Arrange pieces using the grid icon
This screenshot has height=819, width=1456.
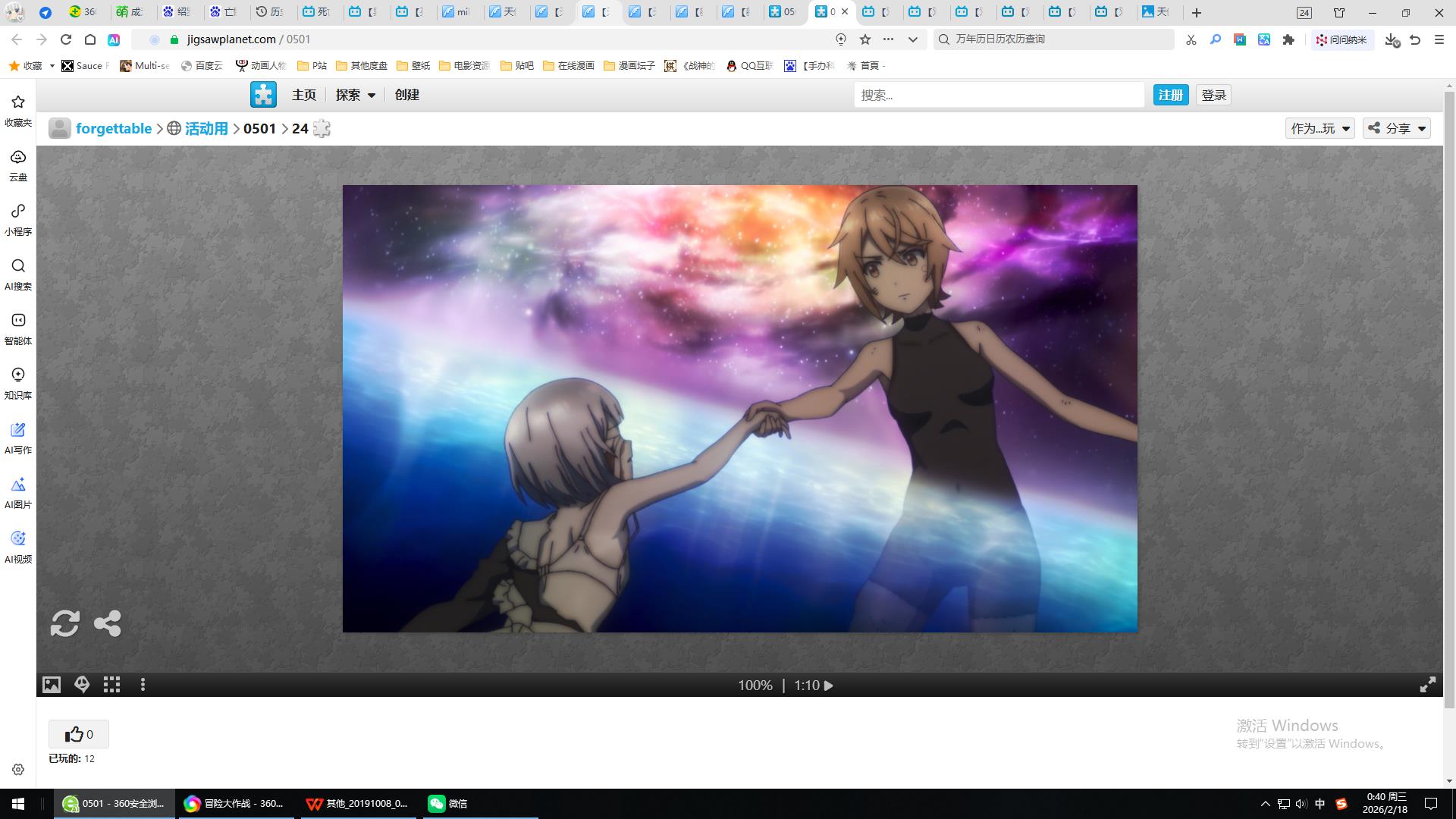pyautogui.click(x=112, y=685)
